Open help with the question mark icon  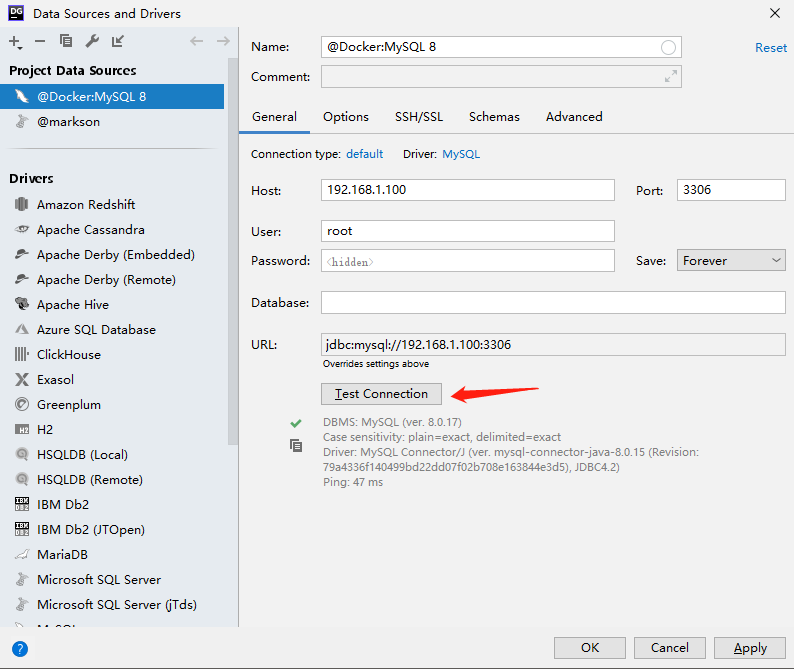tap(19, 648)
